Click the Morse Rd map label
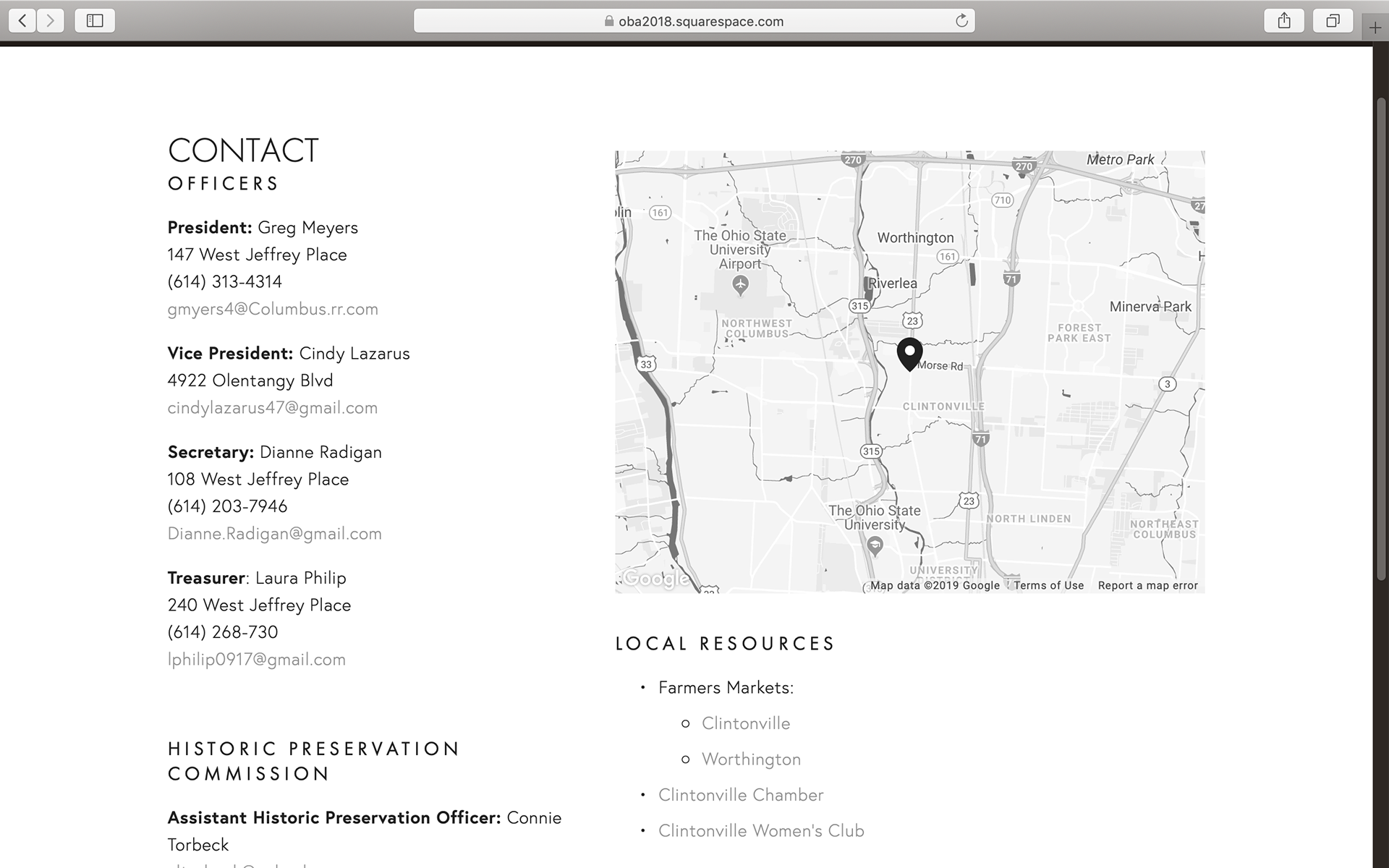 [x=940, y=366]
